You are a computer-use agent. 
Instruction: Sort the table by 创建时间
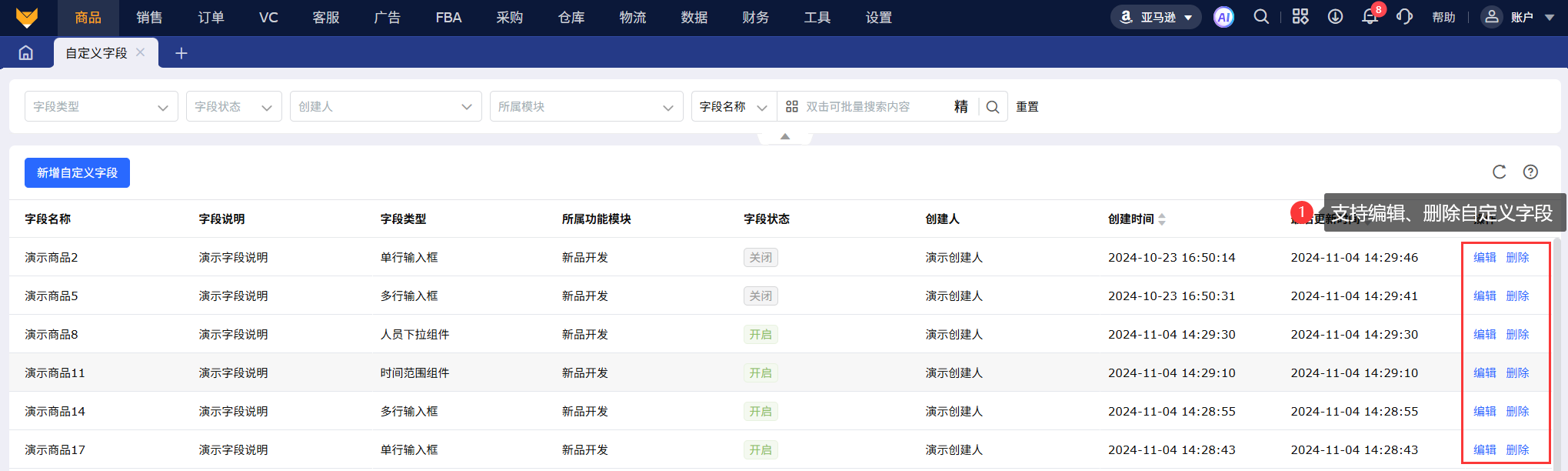coord(1162,219)
